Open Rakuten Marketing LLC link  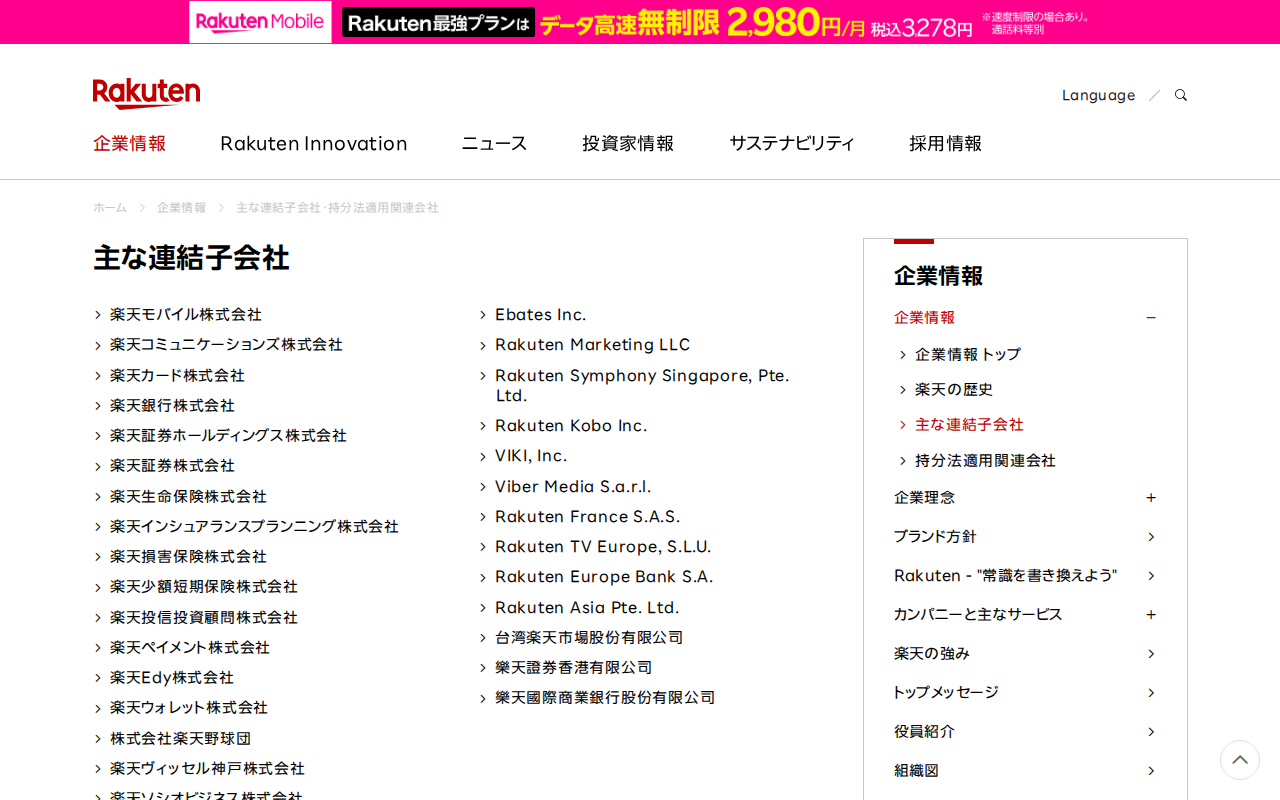coord(593,344)
